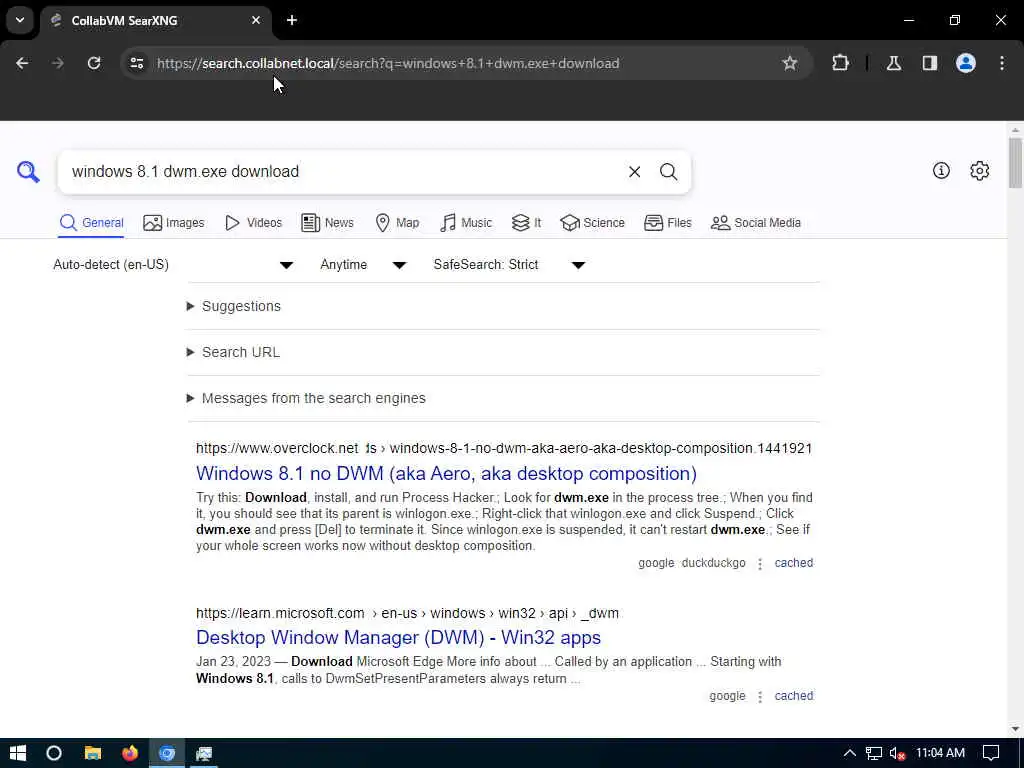Bookmark this page with the star icon

(x=790, y=63)
